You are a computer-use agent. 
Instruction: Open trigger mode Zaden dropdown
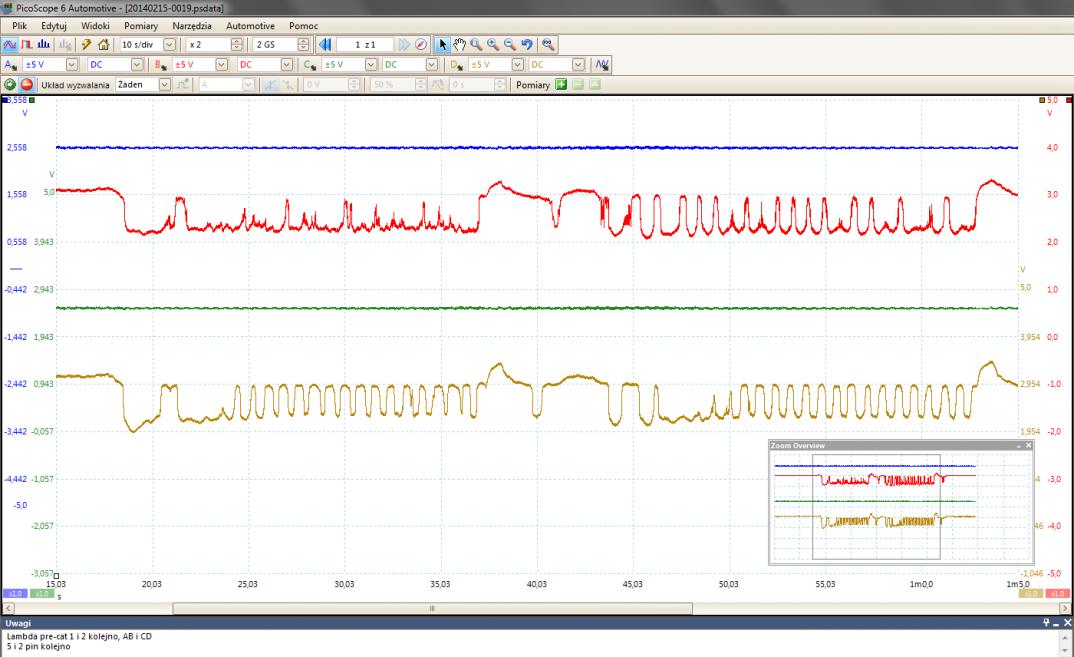(x=166, y=85)
